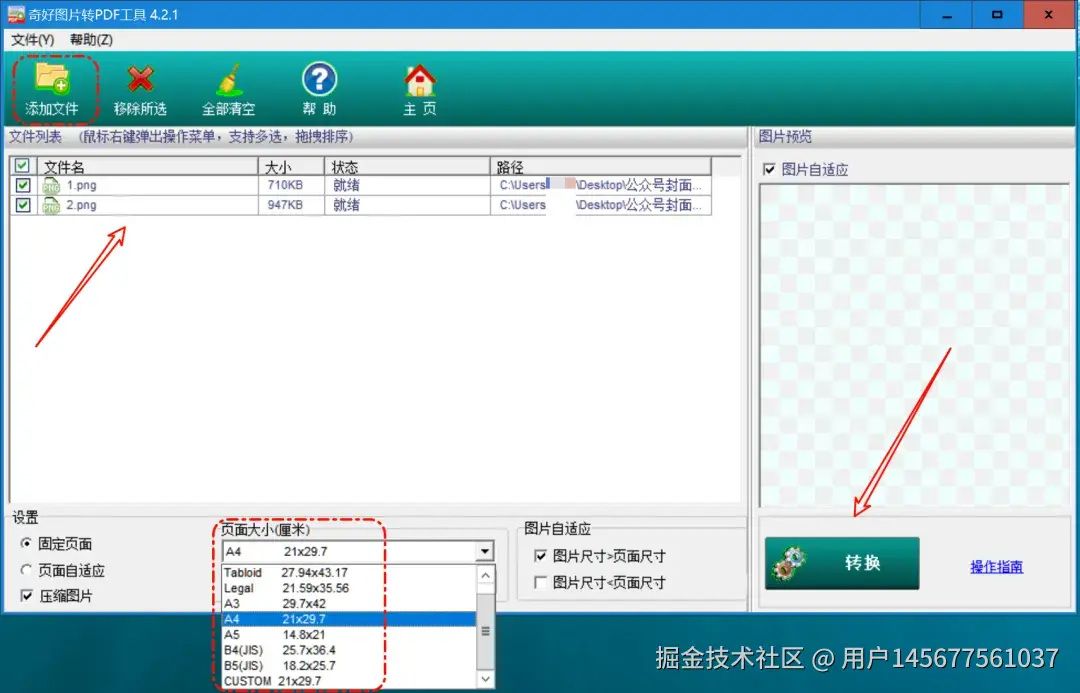Click the app icon in the title bar
Image resolution: width=1080 pixels, height=693 pixels.
[x=16, y=14]
